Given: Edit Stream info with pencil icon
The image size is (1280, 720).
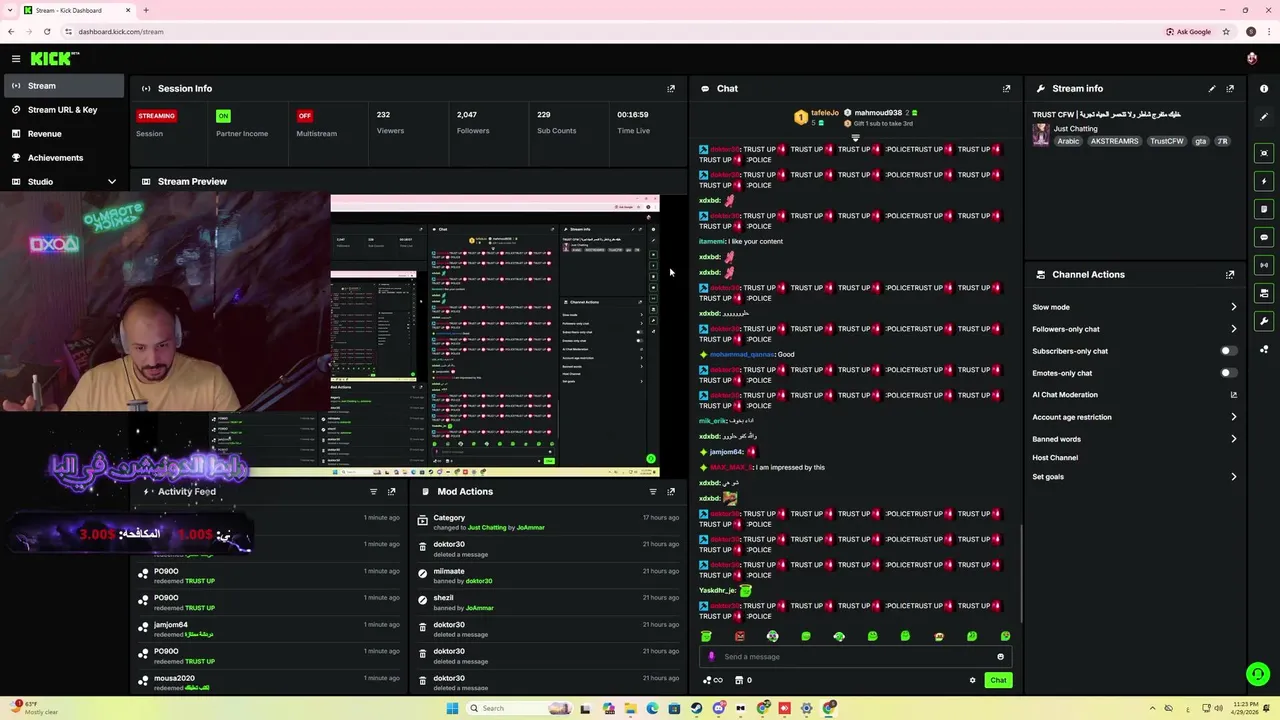Looking at the screenshot, I should (x=1212, y=88).
